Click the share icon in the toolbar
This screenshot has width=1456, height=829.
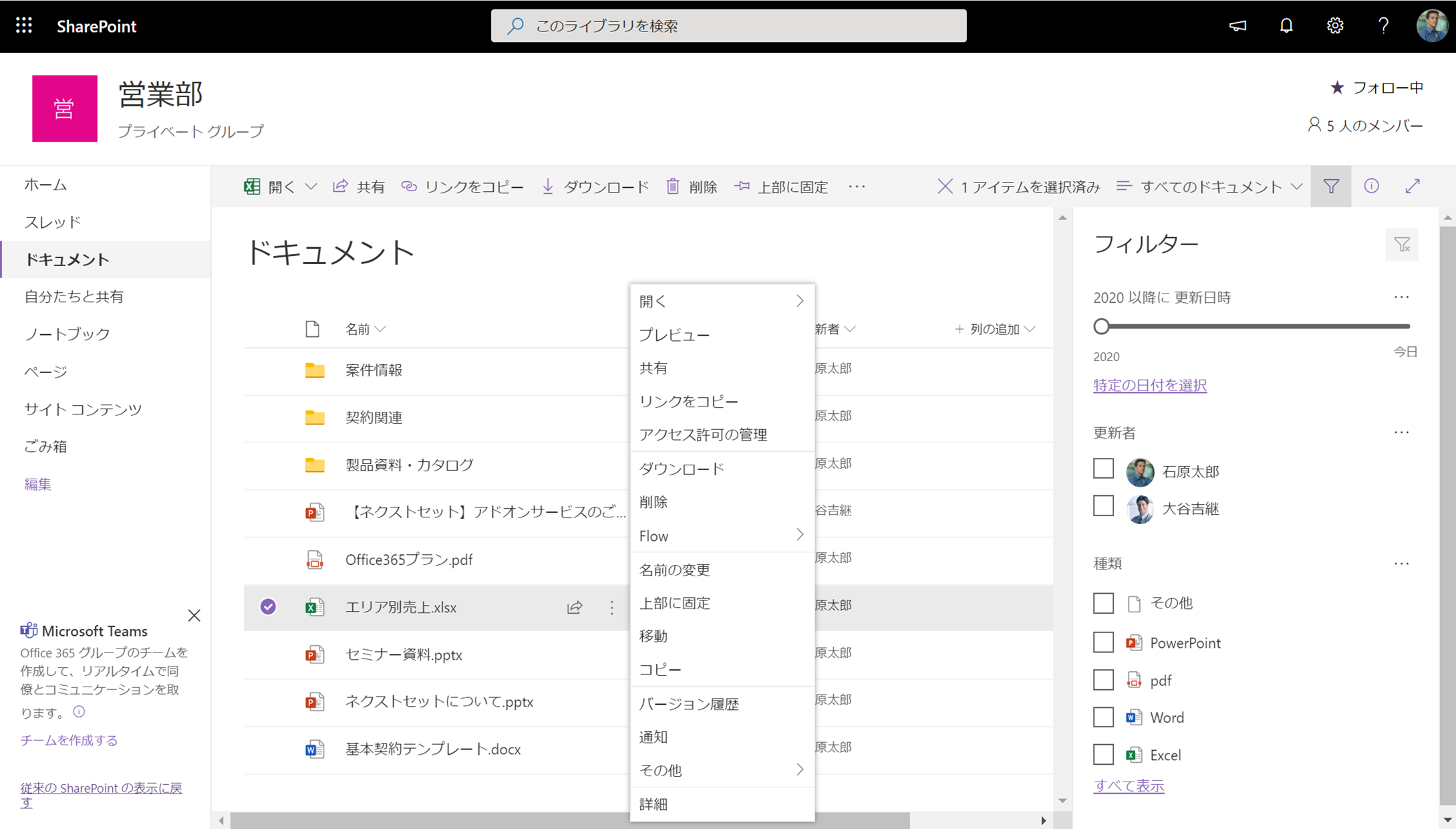point(341,187)
